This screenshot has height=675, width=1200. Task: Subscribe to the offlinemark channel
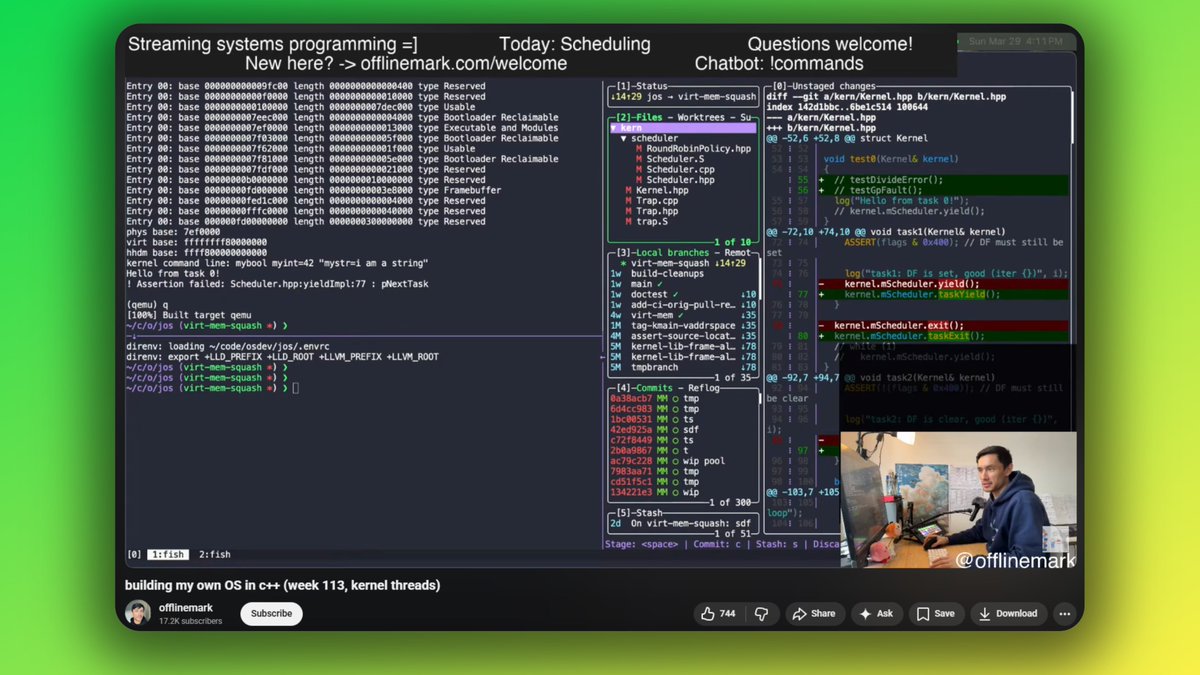tap(271, 613)
